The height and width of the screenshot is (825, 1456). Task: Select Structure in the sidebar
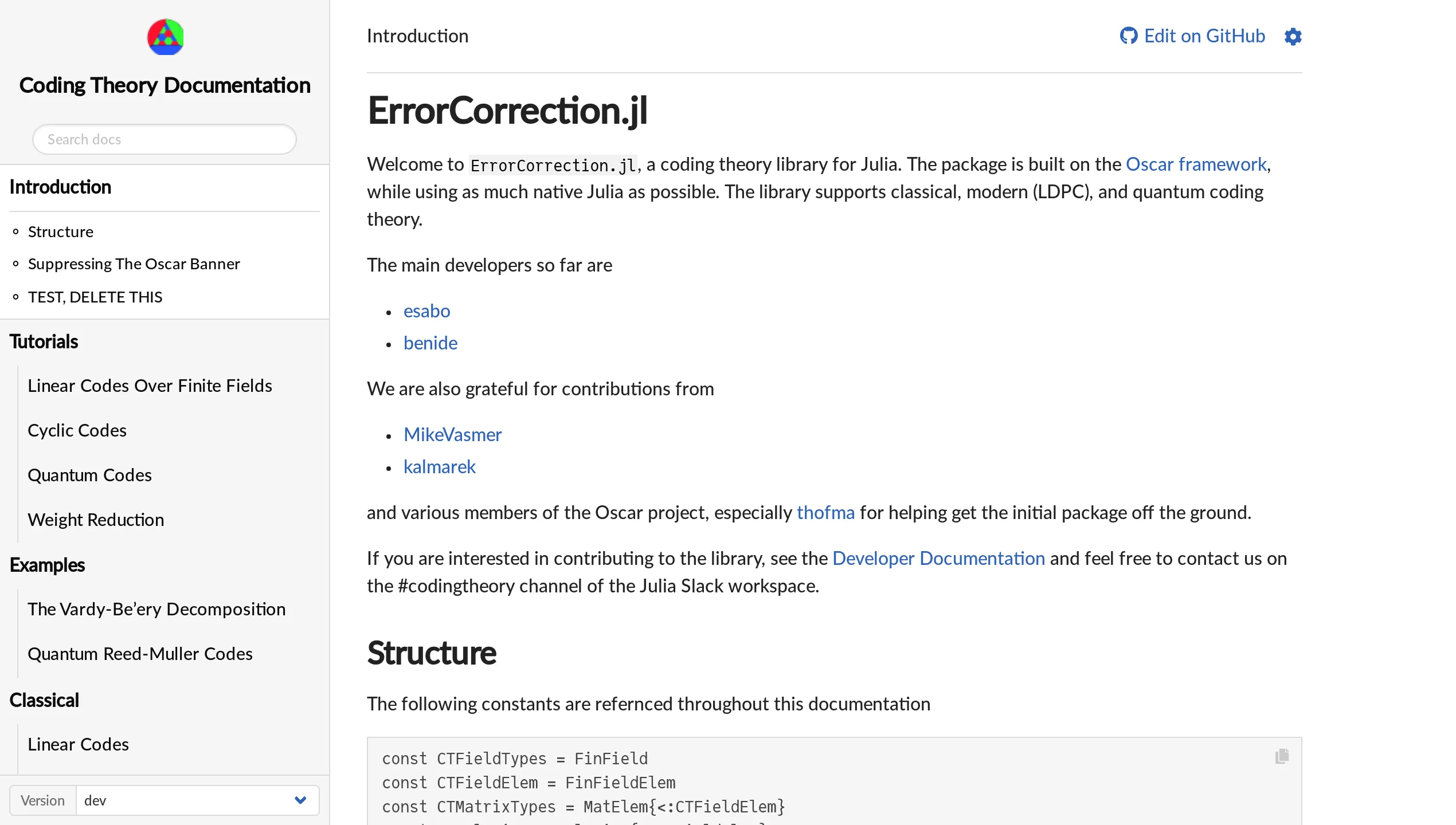pos(60,231)
